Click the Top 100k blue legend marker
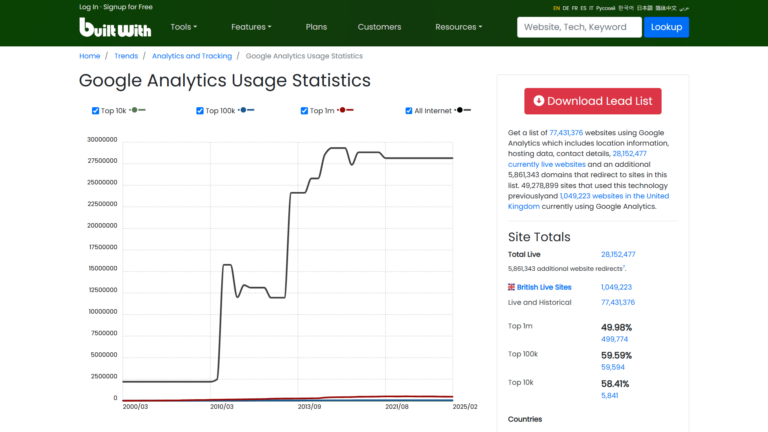This screenshot has width=768, height=432. 246,110
